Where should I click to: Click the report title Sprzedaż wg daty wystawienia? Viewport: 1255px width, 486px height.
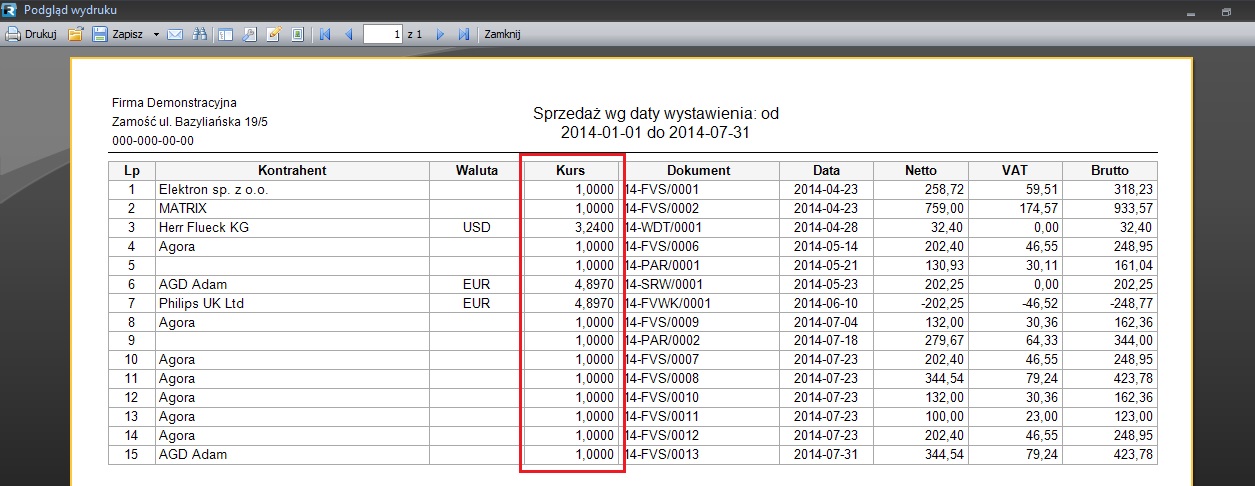click(656, 123)
